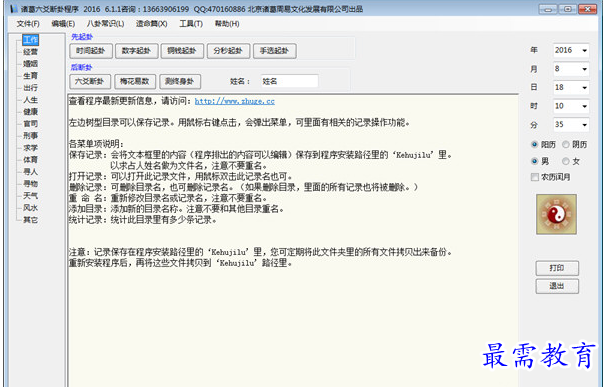Click the 铜钱起卦 button

coord(182,51)
